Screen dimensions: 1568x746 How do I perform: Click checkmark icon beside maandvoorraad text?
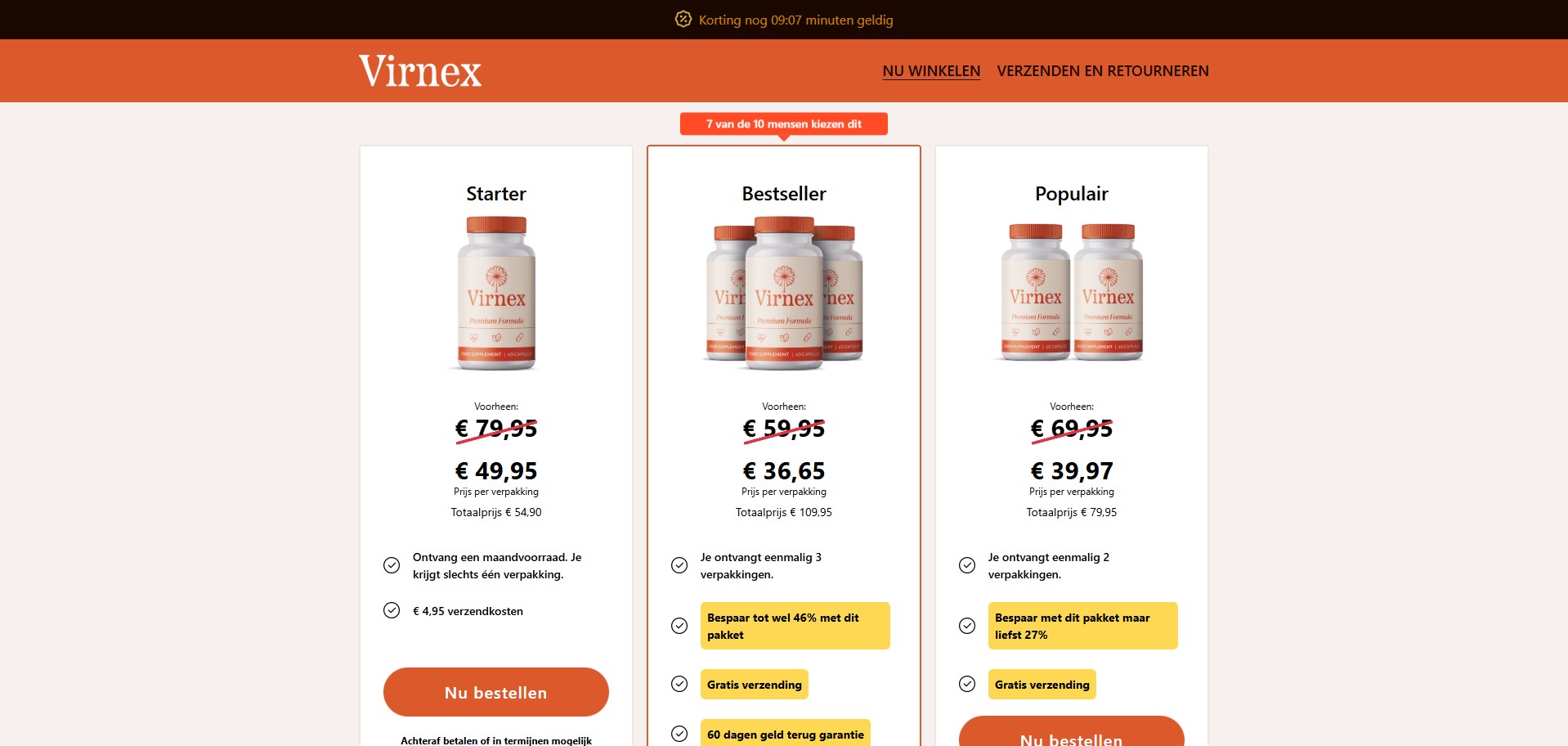click(x=392, y=565)
